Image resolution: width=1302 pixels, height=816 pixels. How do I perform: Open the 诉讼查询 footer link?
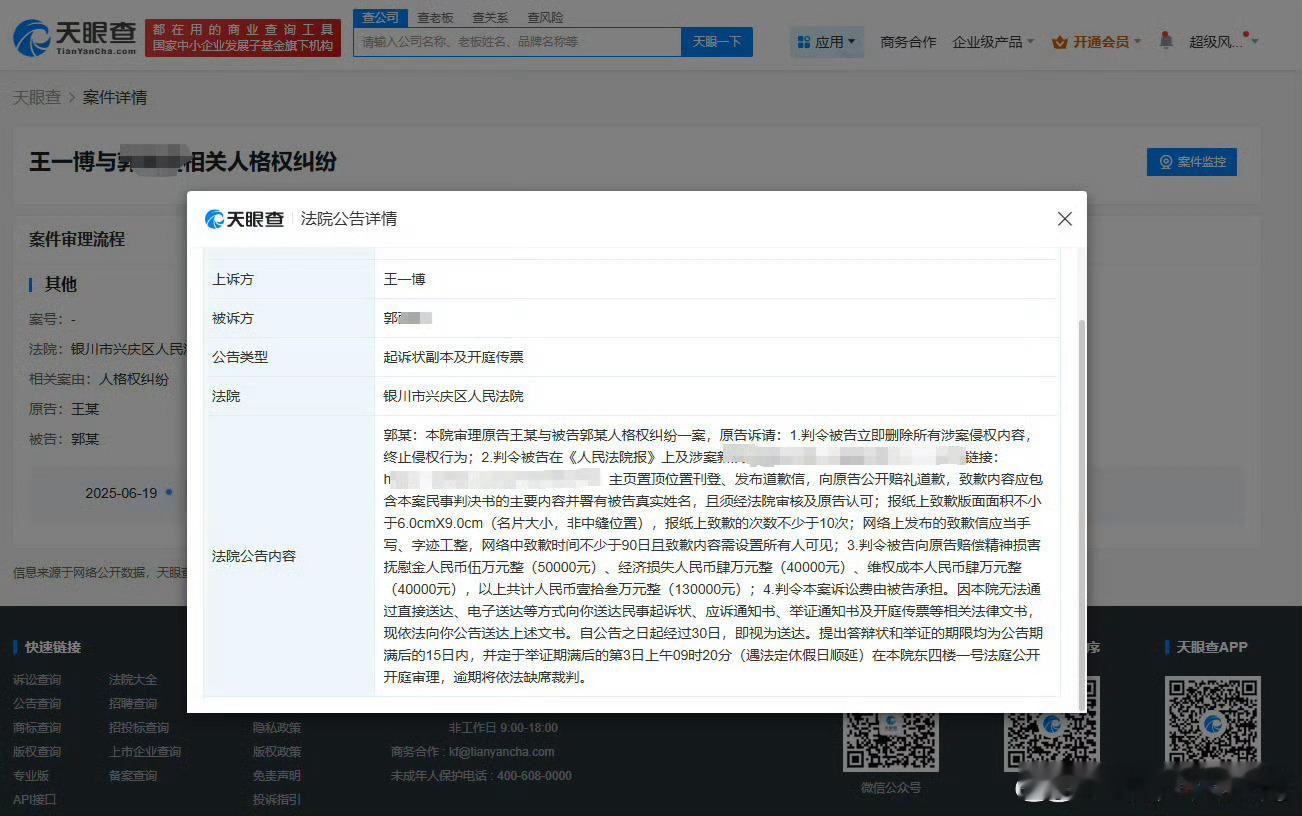[37, 680]
